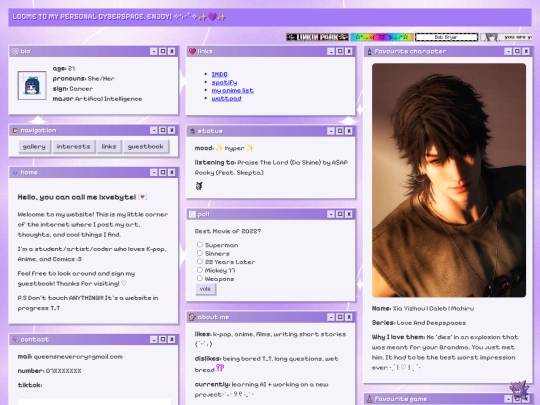This screenshot has width=540, height=405.
Task: Go to the interests navigation button
Action: (x=73, y=146)
